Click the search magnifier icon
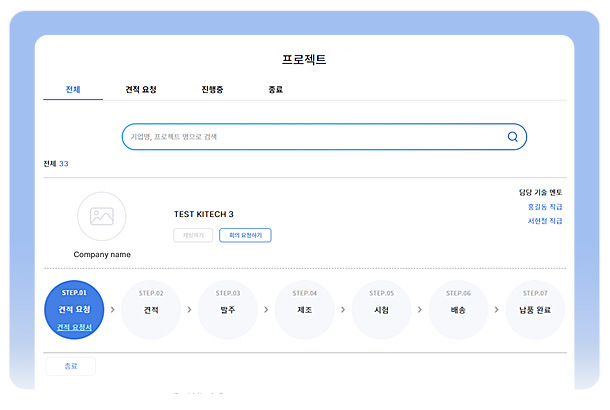Screen dimensions: 610x410 coord(513,137)
